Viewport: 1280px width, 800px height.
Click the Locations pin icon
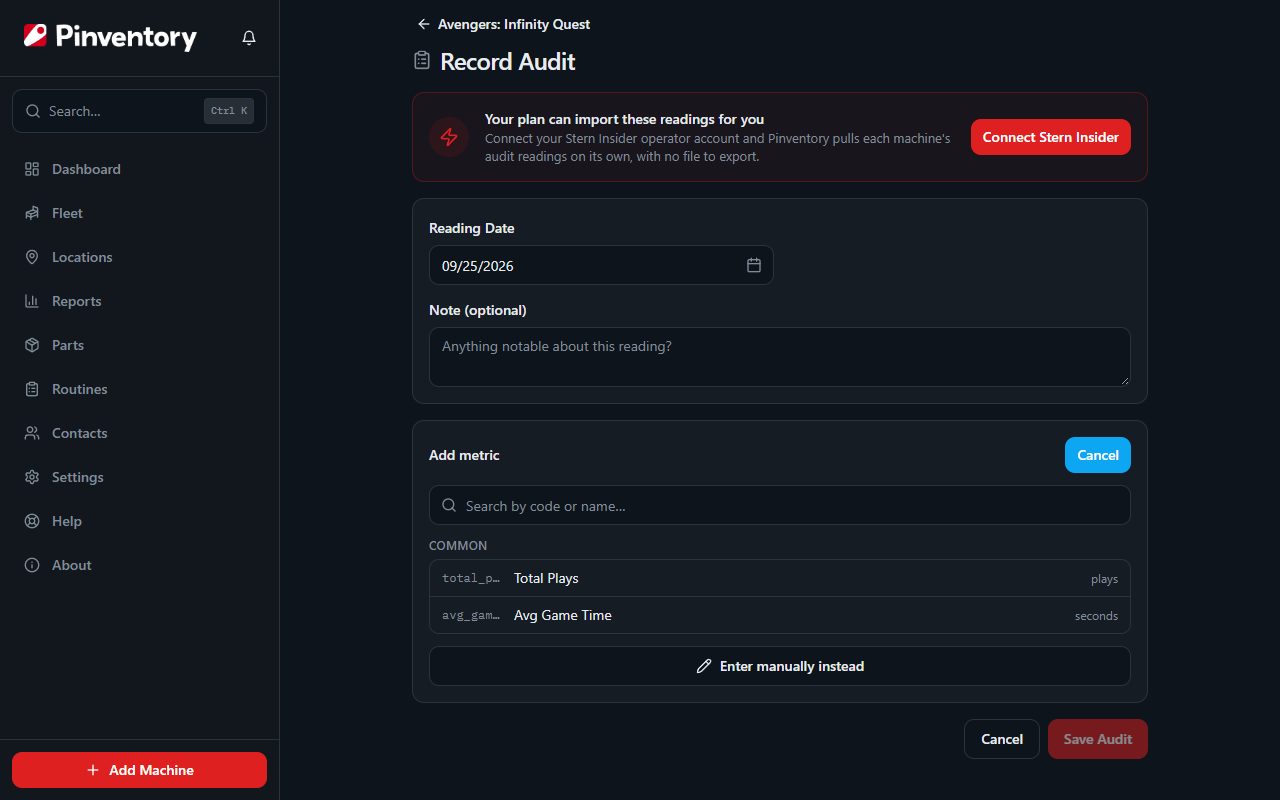[x=32, y=257]
